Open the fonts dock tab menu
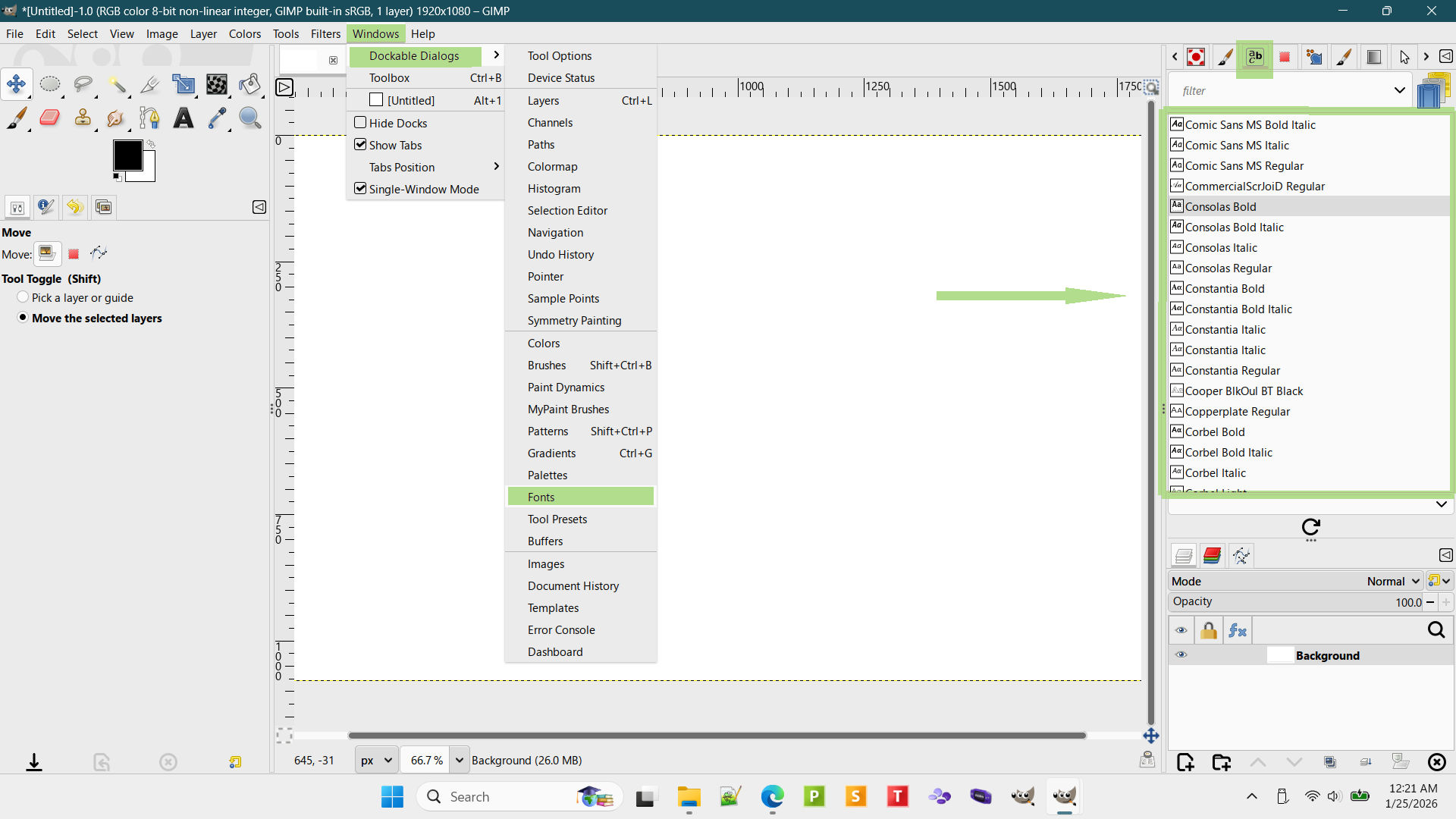Screen dimensions: 1456x819 (x=1446, y=57)
